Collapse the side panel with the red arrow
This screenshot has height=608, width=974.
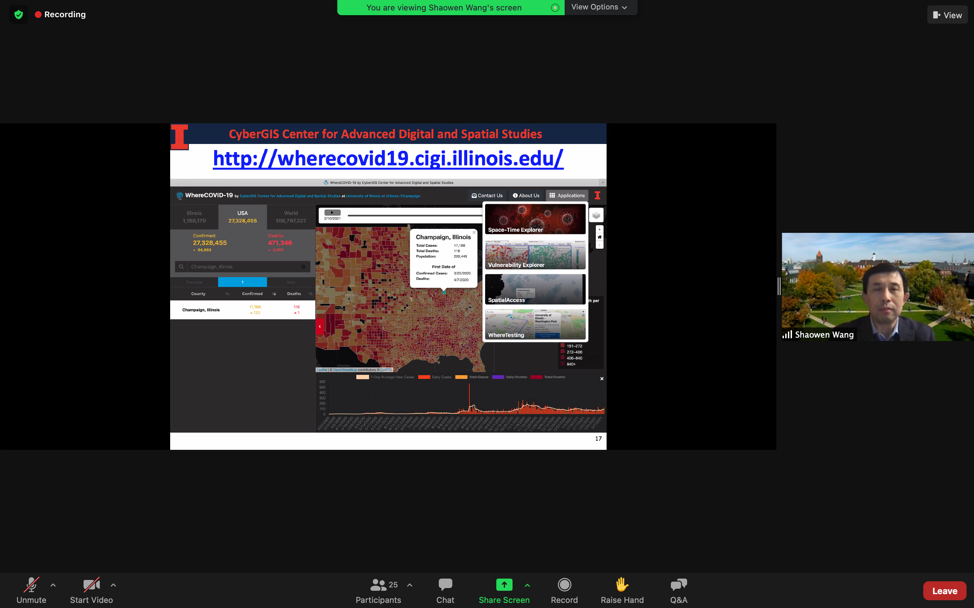tap(320, 325)
